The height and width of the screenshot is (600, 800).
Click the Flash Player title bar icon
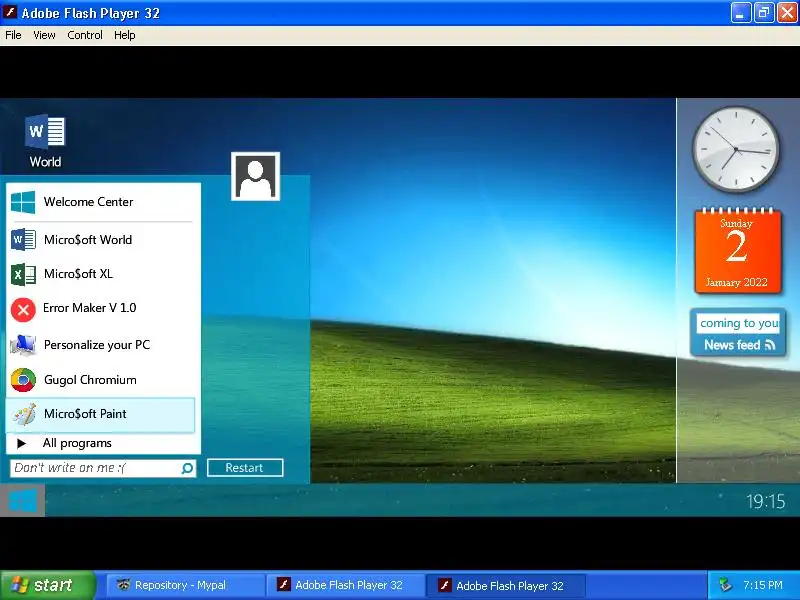point(10,12)
